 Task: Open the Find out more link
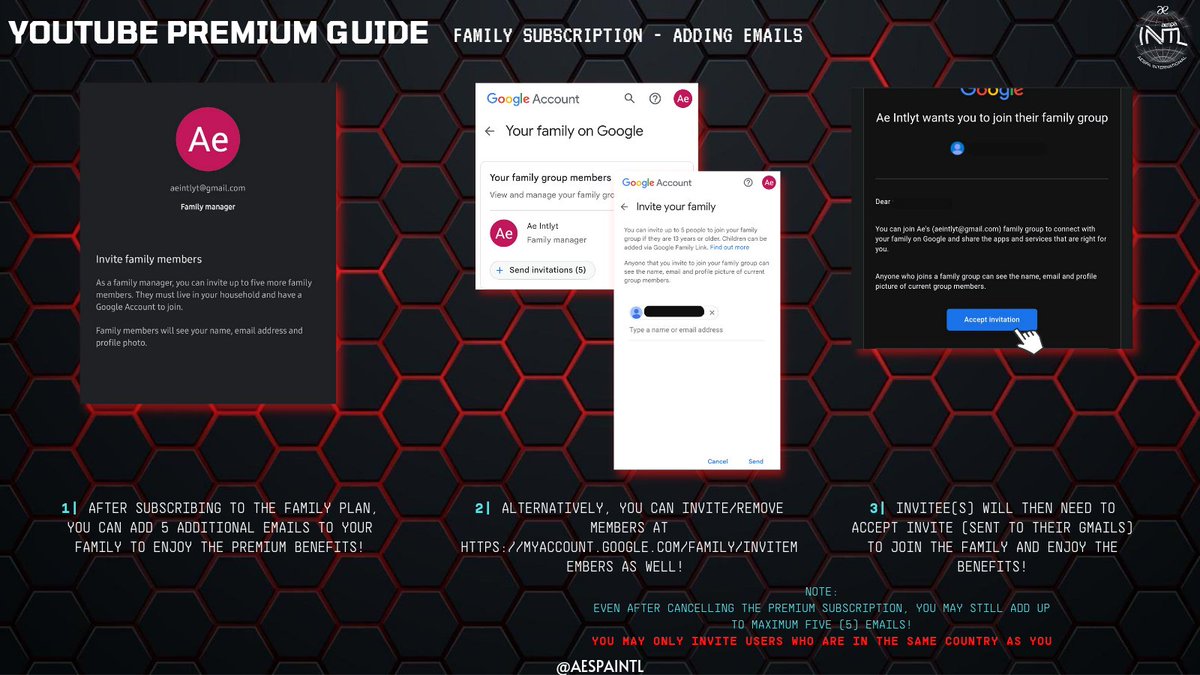click(729, 248)
